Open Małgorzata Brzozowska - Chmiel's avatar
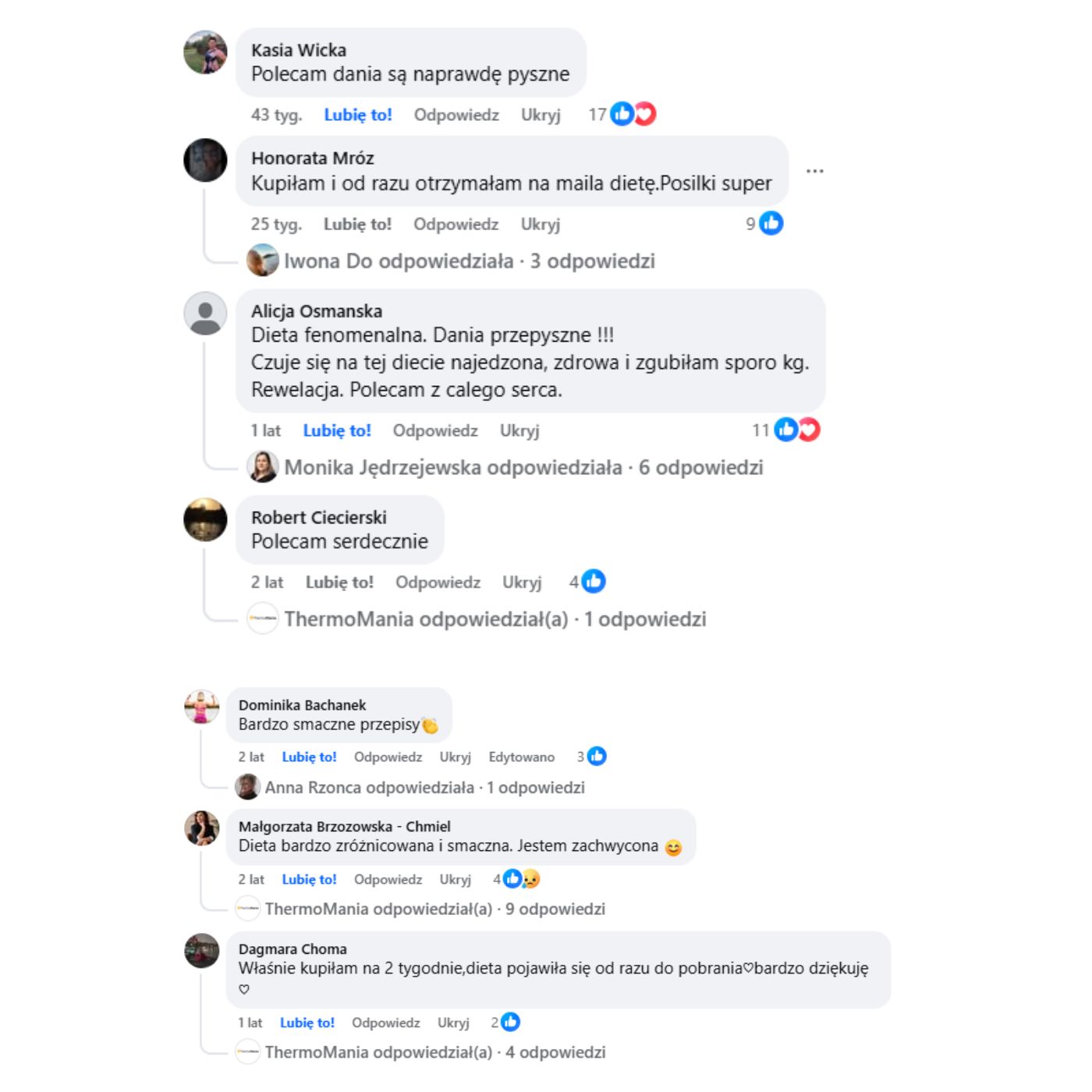 (x=202, y=828)
